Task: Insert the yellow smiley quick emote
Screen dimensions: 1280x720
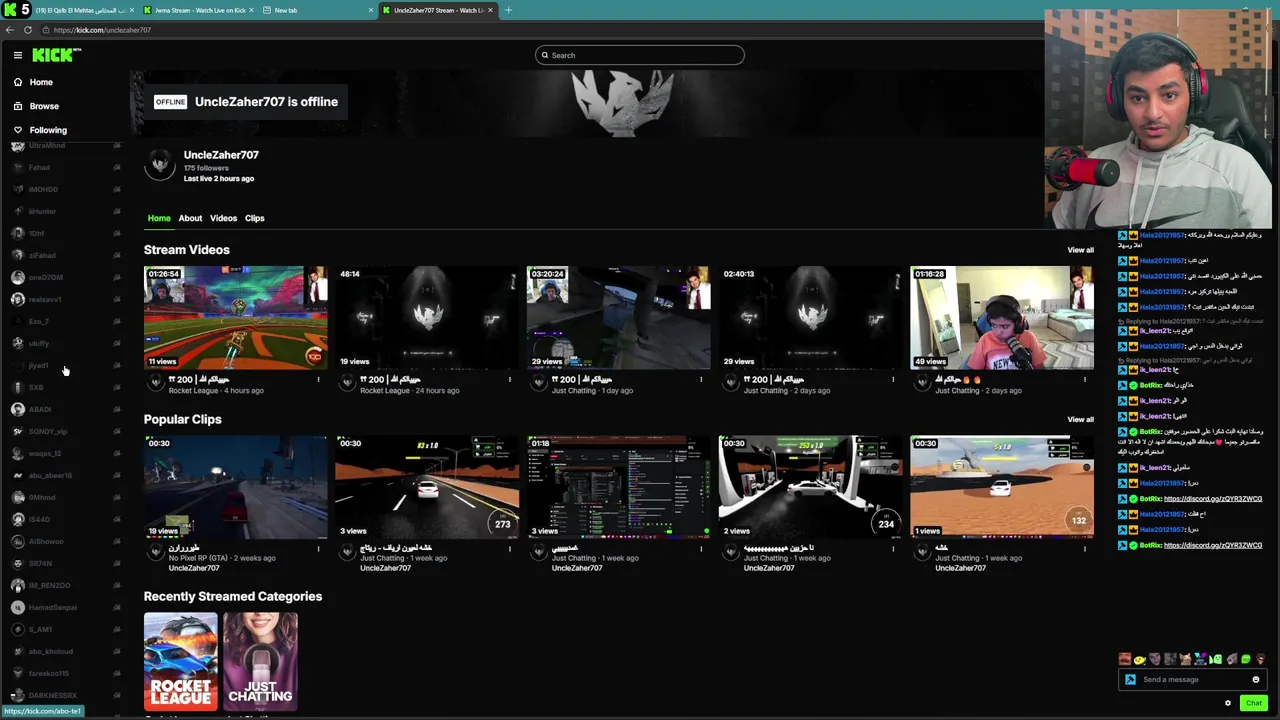Action: pos(1140,659)
